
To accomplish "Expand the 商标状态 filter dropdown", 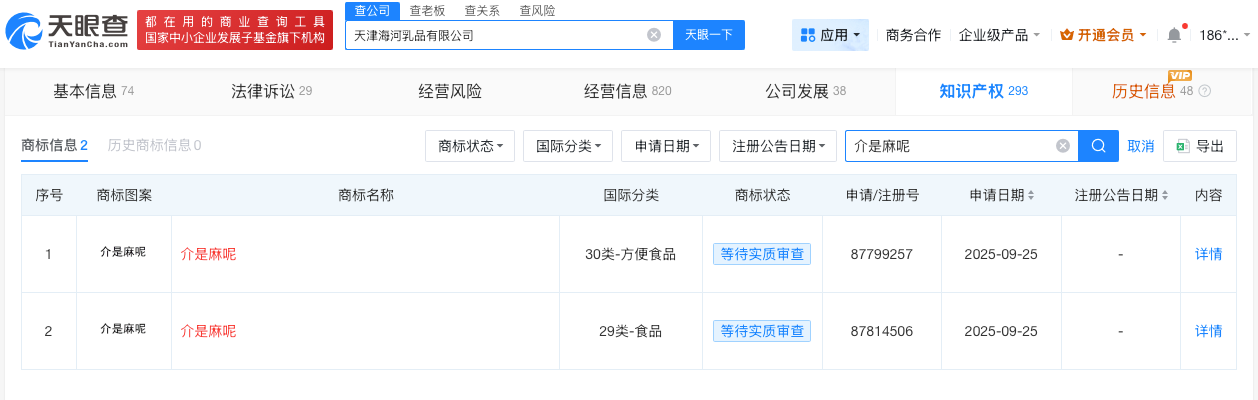I will click(x=470, y=146).
